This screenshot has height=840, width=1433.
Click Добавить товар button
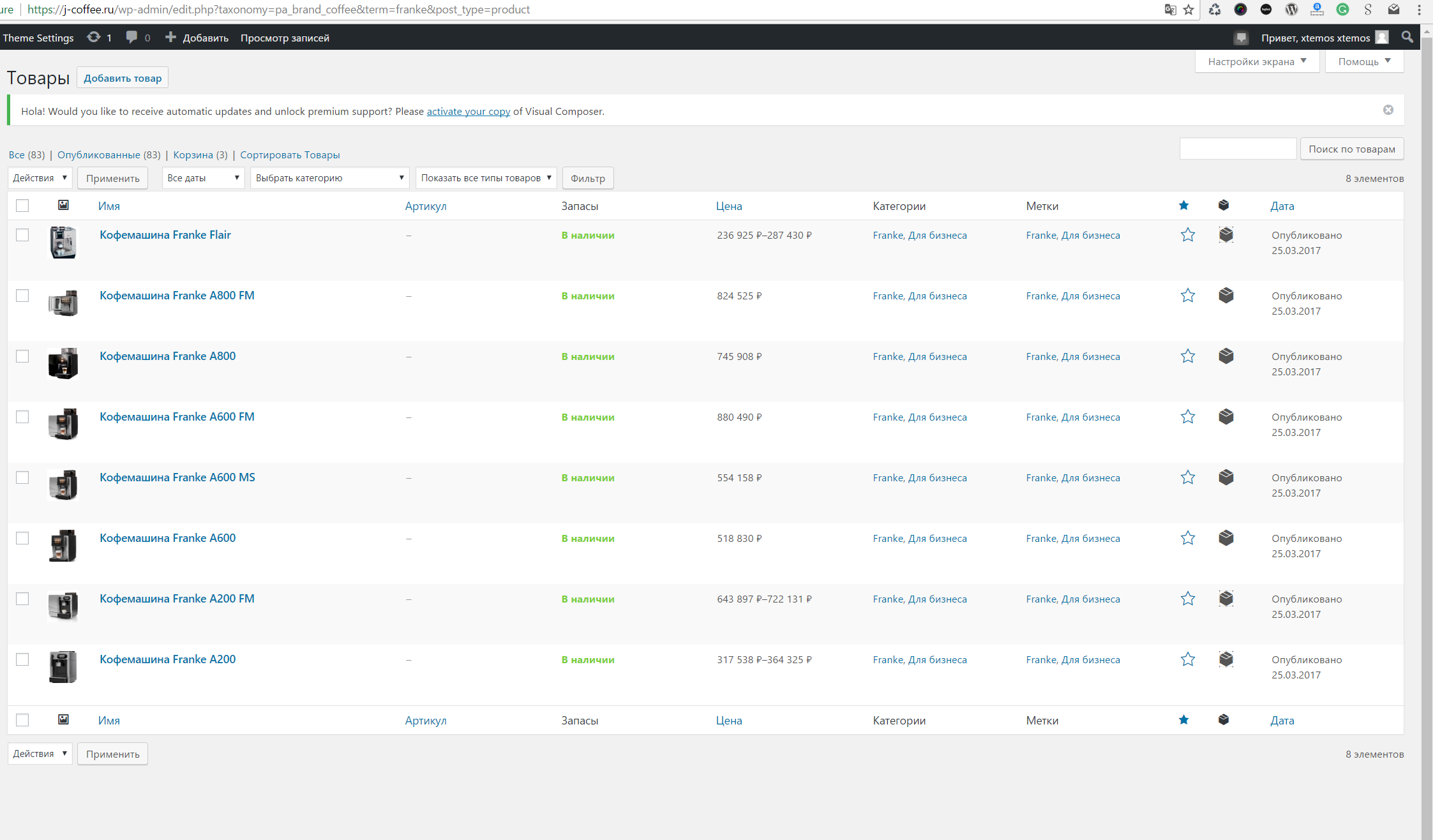point(123,78)
